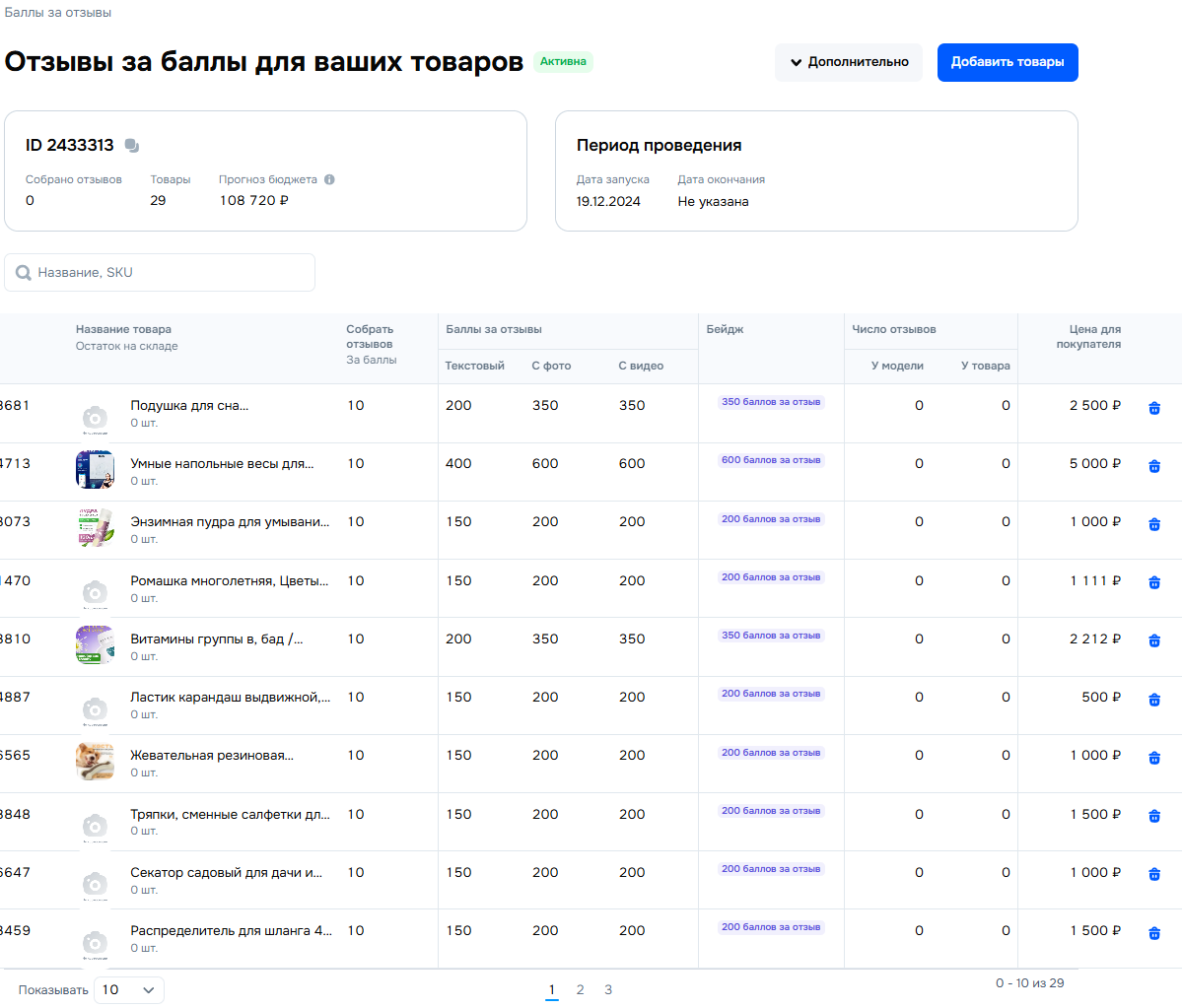Go to page 2

click(x=580, y=990)
